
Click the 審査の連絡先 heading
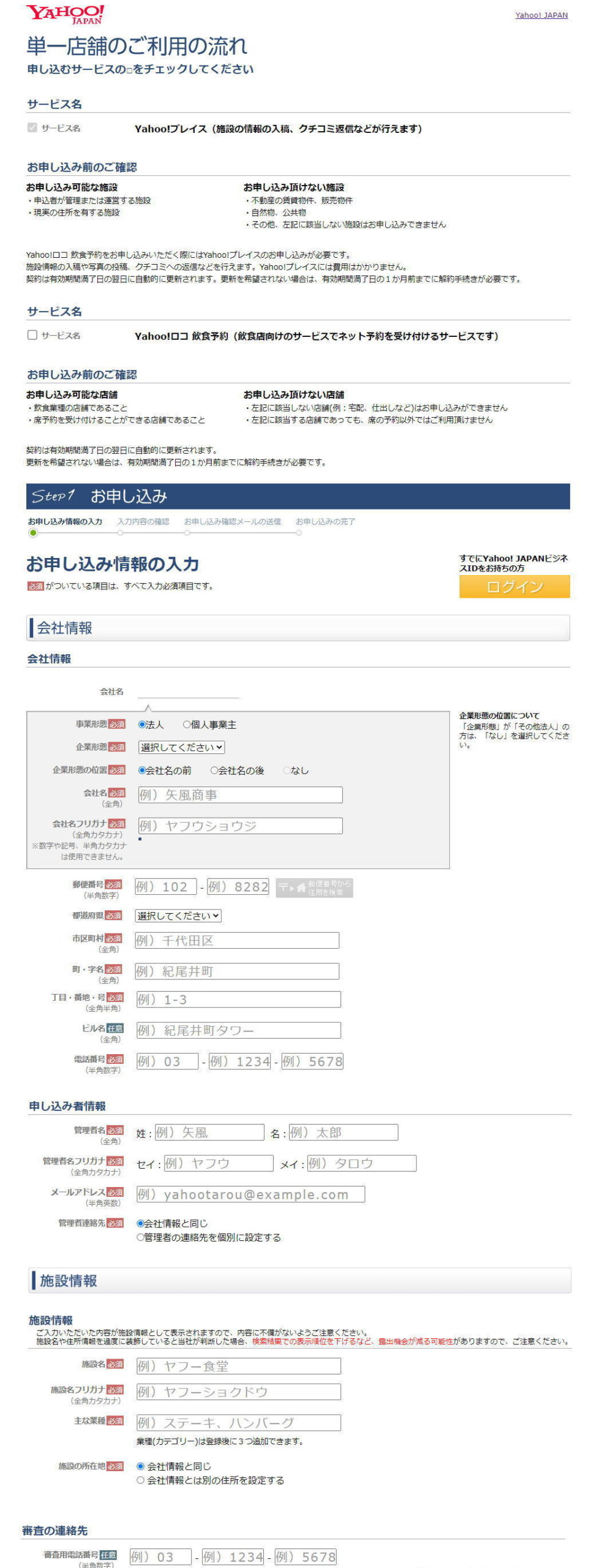pos(55,1531)
